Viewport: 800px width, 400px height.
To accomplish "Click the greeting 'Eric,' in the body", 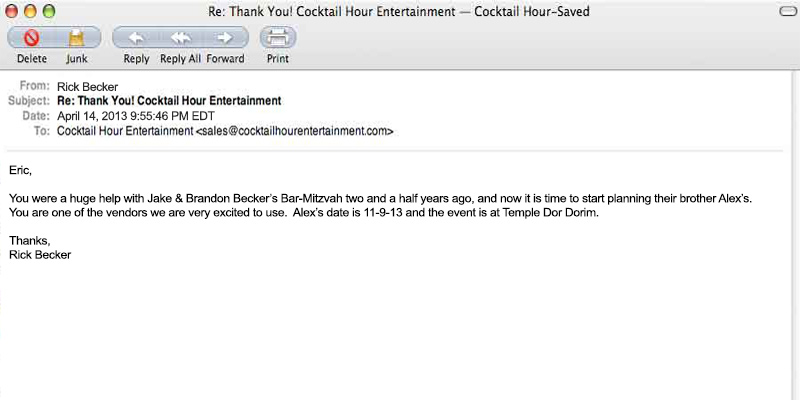I will point(20,170).
